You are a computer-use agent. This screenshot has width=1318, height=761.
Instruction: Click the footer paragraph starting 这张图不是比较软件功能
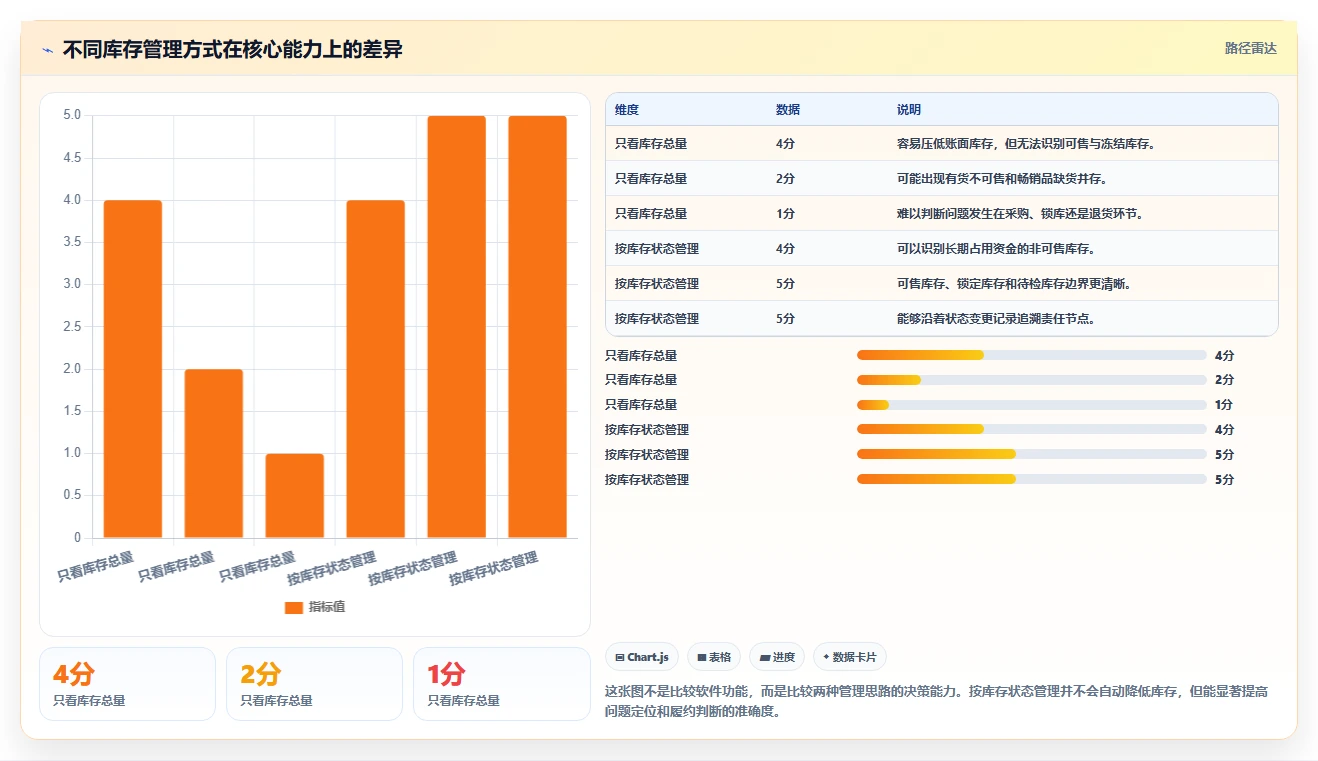click(936, 702)
